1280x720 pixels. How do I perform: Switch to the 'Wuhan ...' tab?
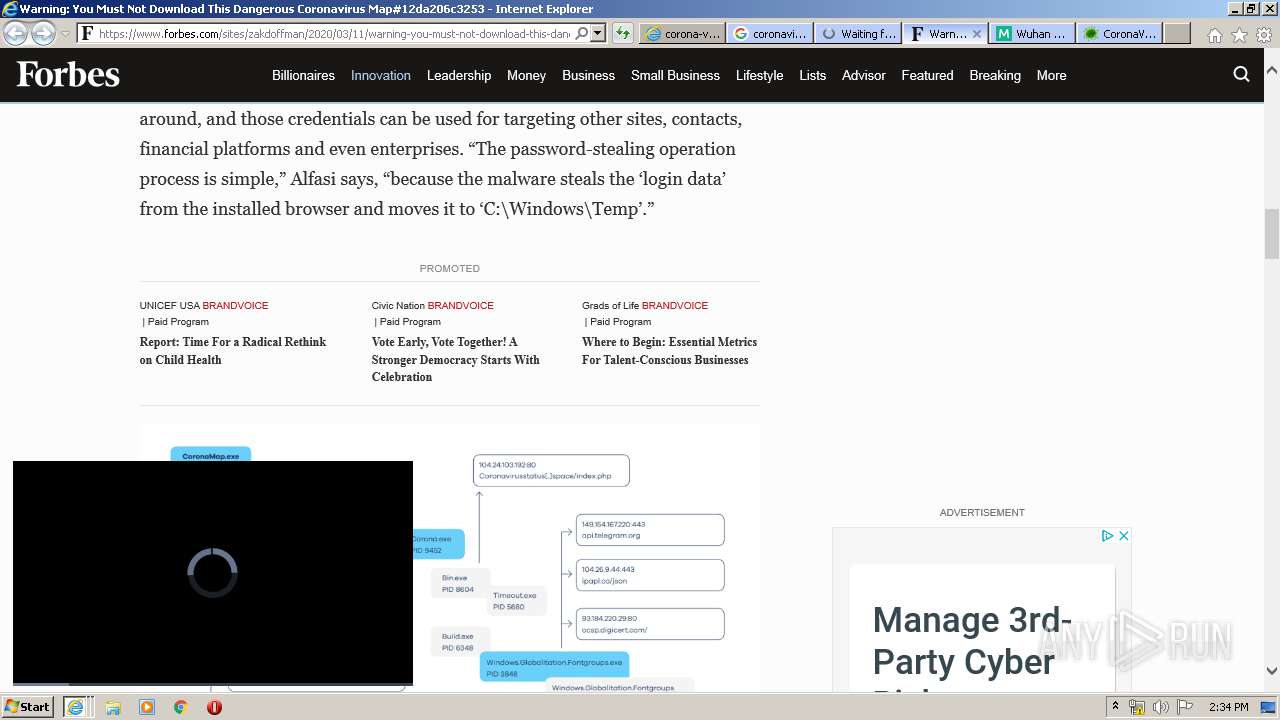click(x=1032, y=33)
